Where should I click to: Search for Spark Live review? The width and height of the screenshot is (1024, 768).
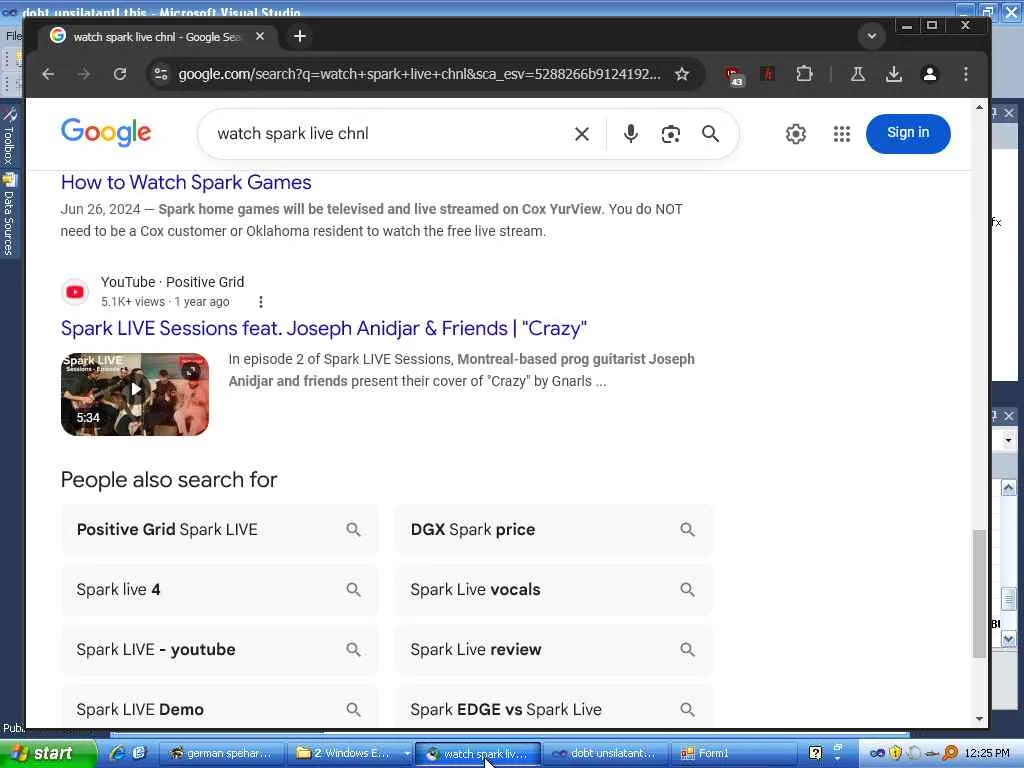(554, 650)
